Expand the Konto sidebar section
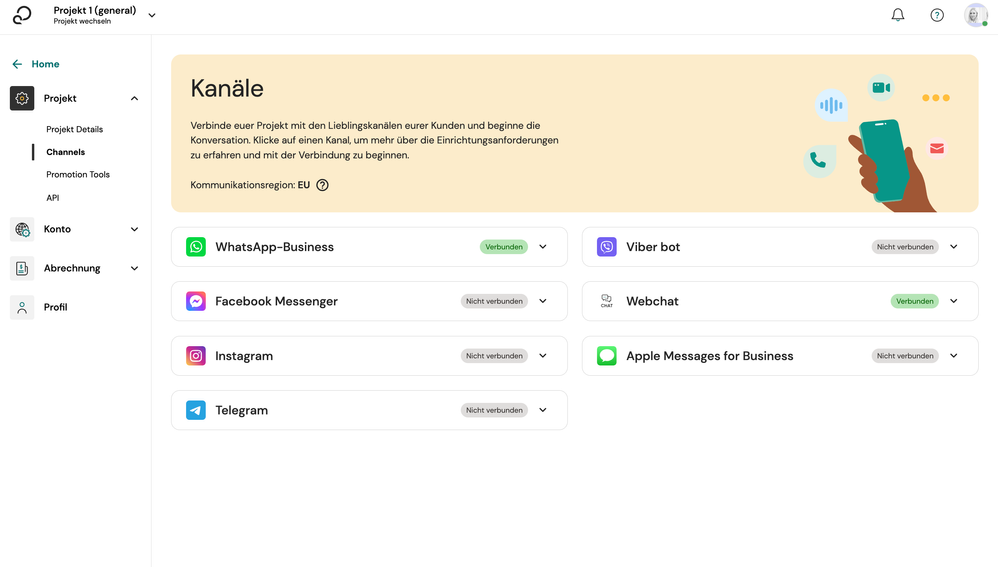Image resolution: width=998 pixels, height=567 pixels. click(x=134, y=229)
